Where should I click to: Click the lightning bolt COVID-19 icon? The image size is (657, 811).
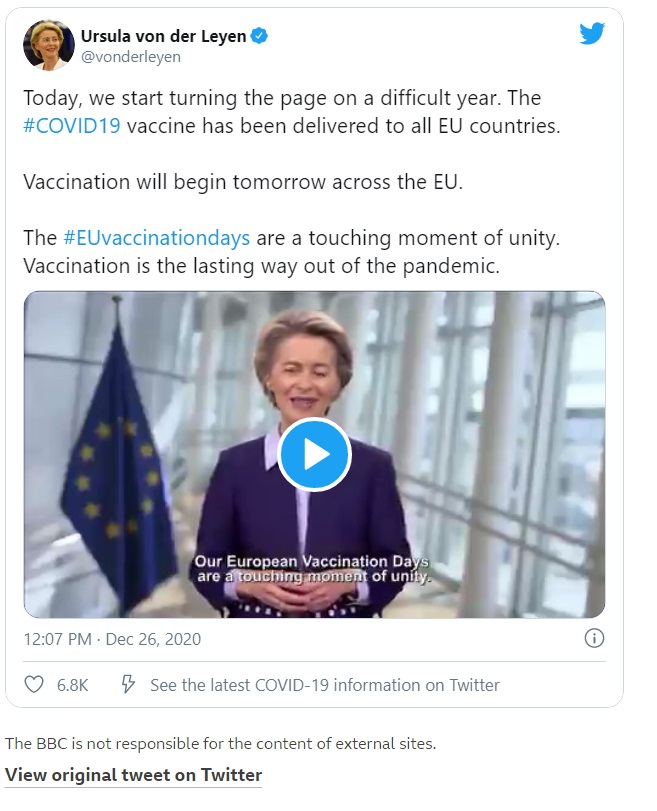[x=128, y=685]
